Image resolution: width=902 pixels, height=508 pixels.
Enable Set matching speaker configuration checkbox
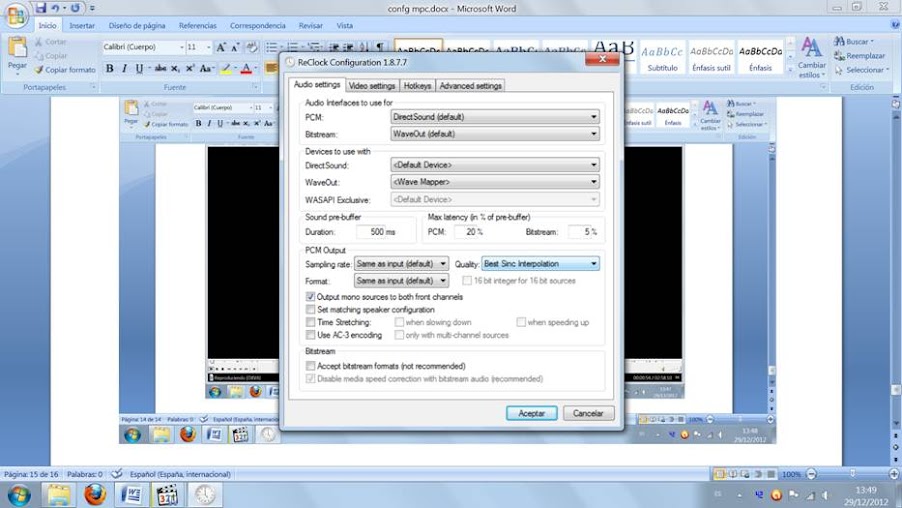coord(311,310)
